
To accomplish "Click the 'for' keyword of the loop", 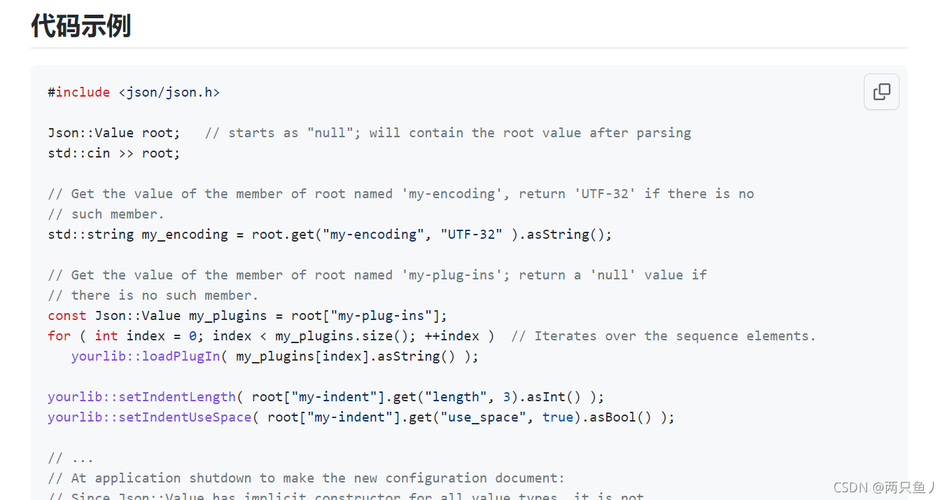I will tap(59, 336).
